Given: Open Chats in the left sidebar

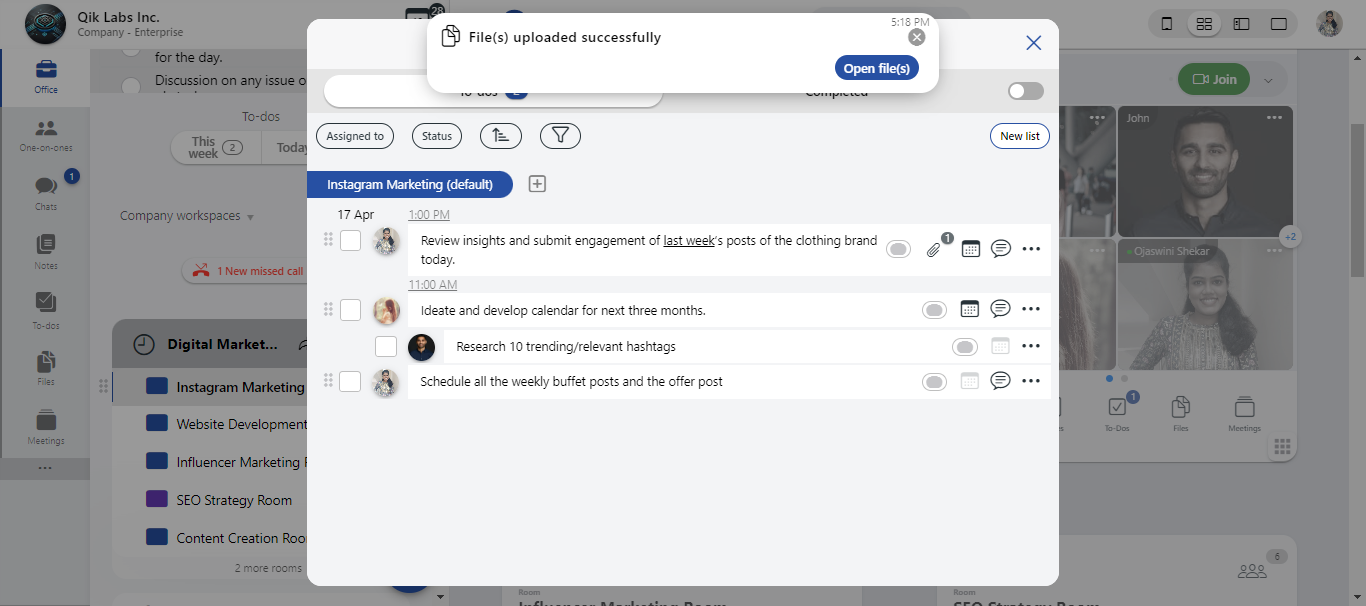Looking at the screenshot, I should [46, 191].
